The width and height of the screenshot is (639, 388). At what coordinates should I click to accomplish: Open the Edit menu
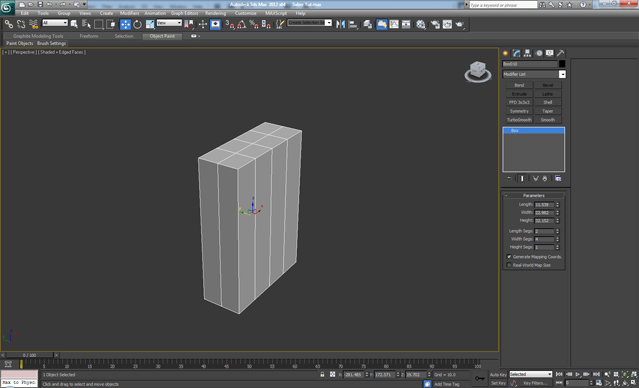pyautogui.click(x=25, y=13)
